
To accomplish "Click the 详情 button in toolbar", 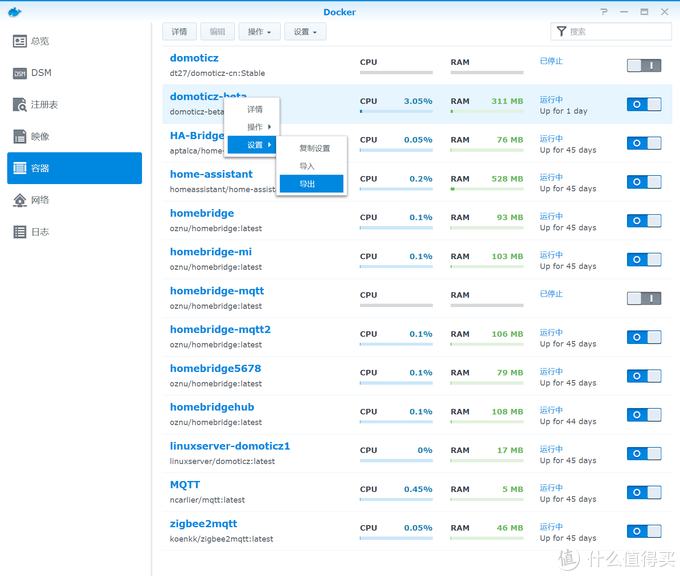I will (179, 32).
